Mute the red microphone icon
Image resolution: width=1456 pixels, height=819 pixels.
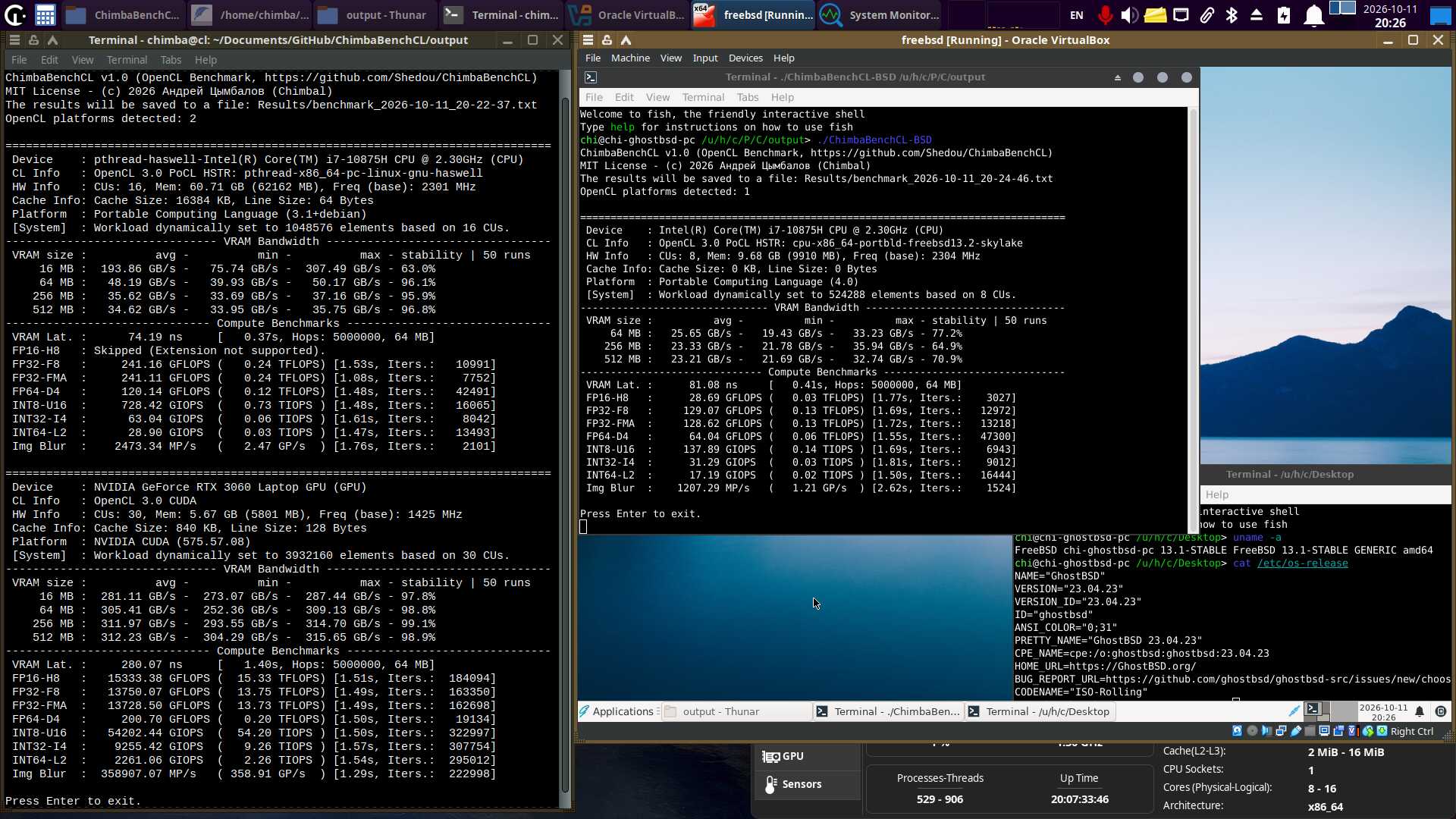(1105, 14)
